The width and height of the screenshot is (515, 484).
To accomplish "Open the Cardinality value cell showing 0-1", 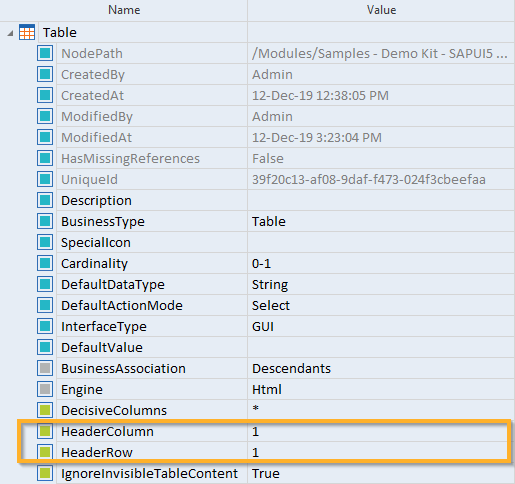I will (381, 263).
